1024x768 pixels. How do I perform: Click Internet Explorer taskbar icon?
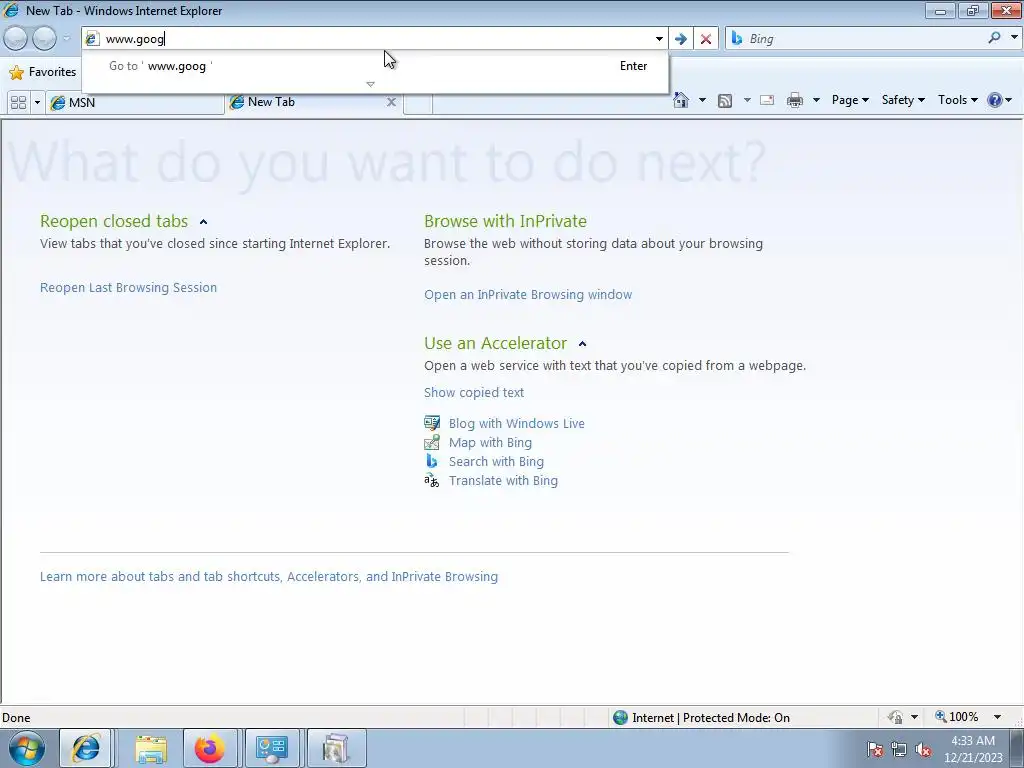click(86, 748)
